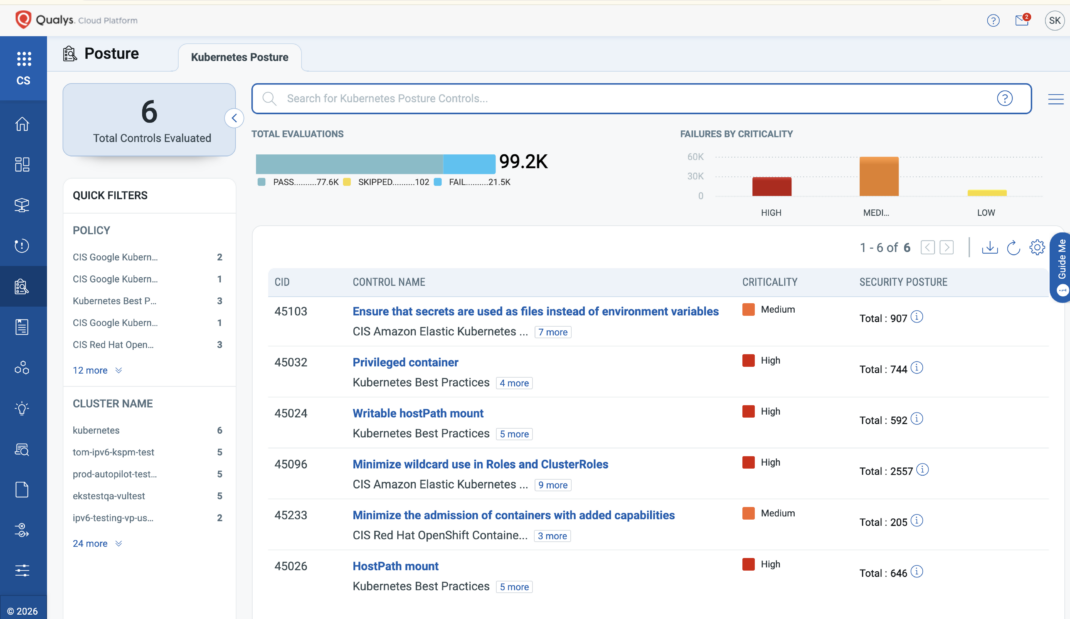Viewport: 1070px width, 619px height.
Task: Expand 24 more cluster names
Action: [97, 543]
